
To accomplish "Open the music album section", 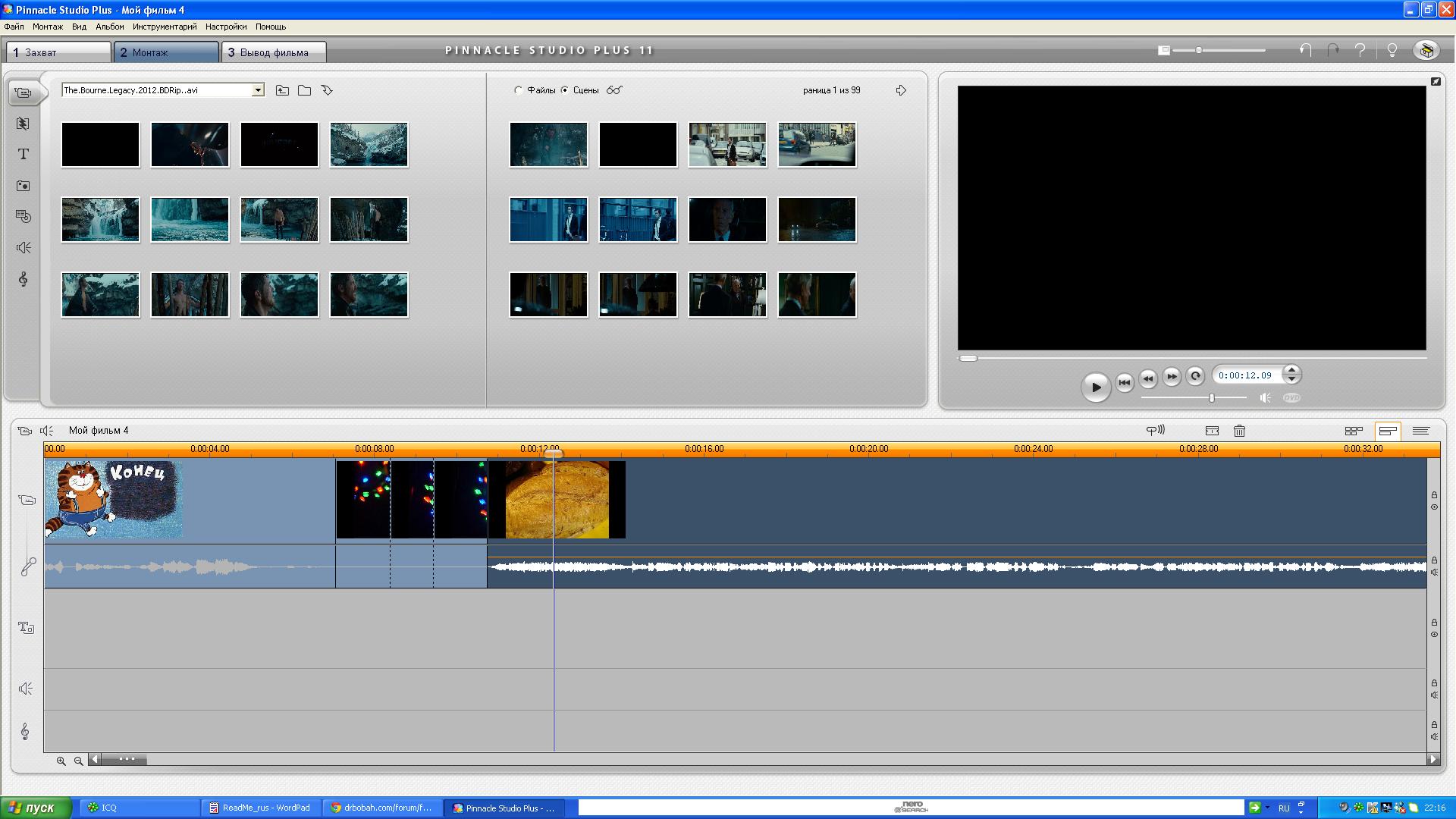I will click(24, 279).
